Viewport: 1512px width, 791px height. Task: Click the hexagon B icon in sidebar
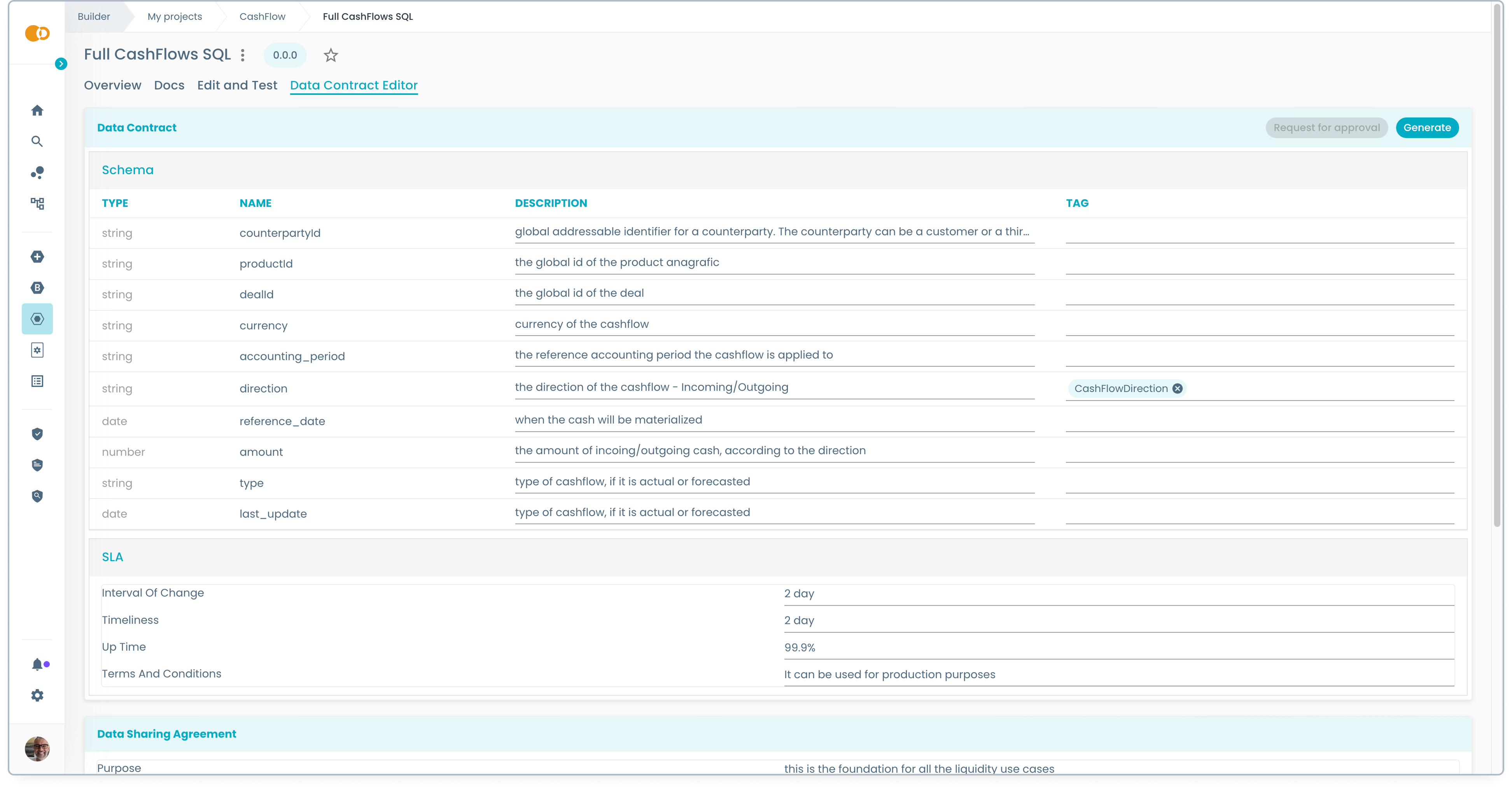[x=37, y=287]
